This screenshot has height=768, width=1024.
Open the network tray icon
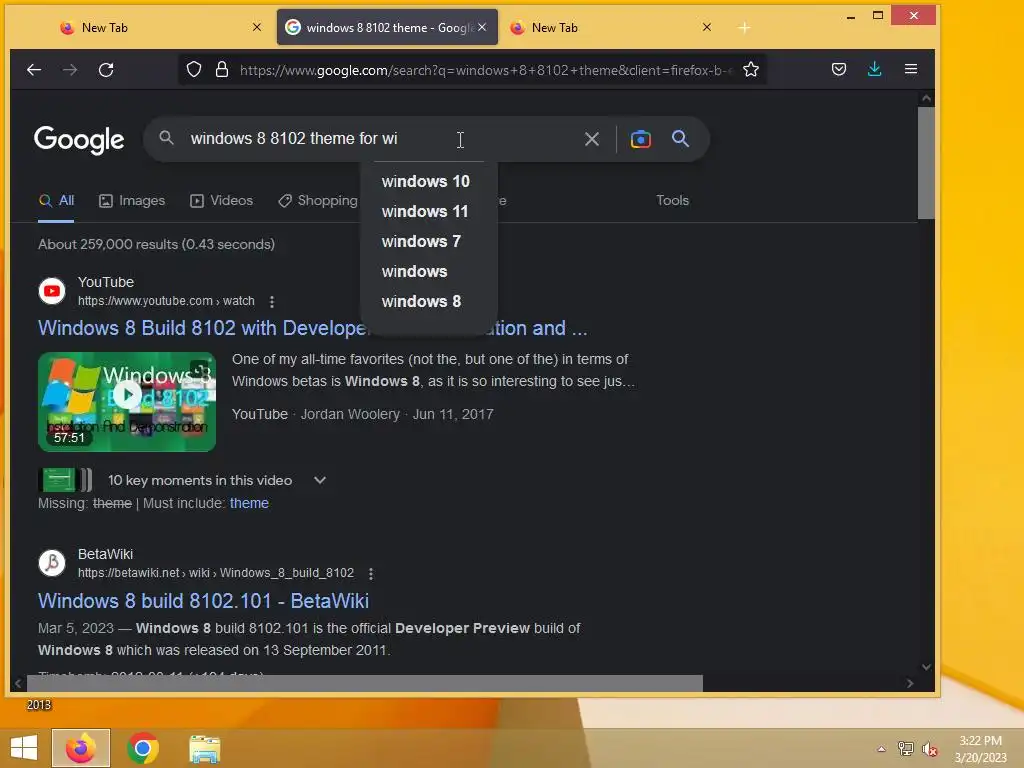tap(906, 749)
